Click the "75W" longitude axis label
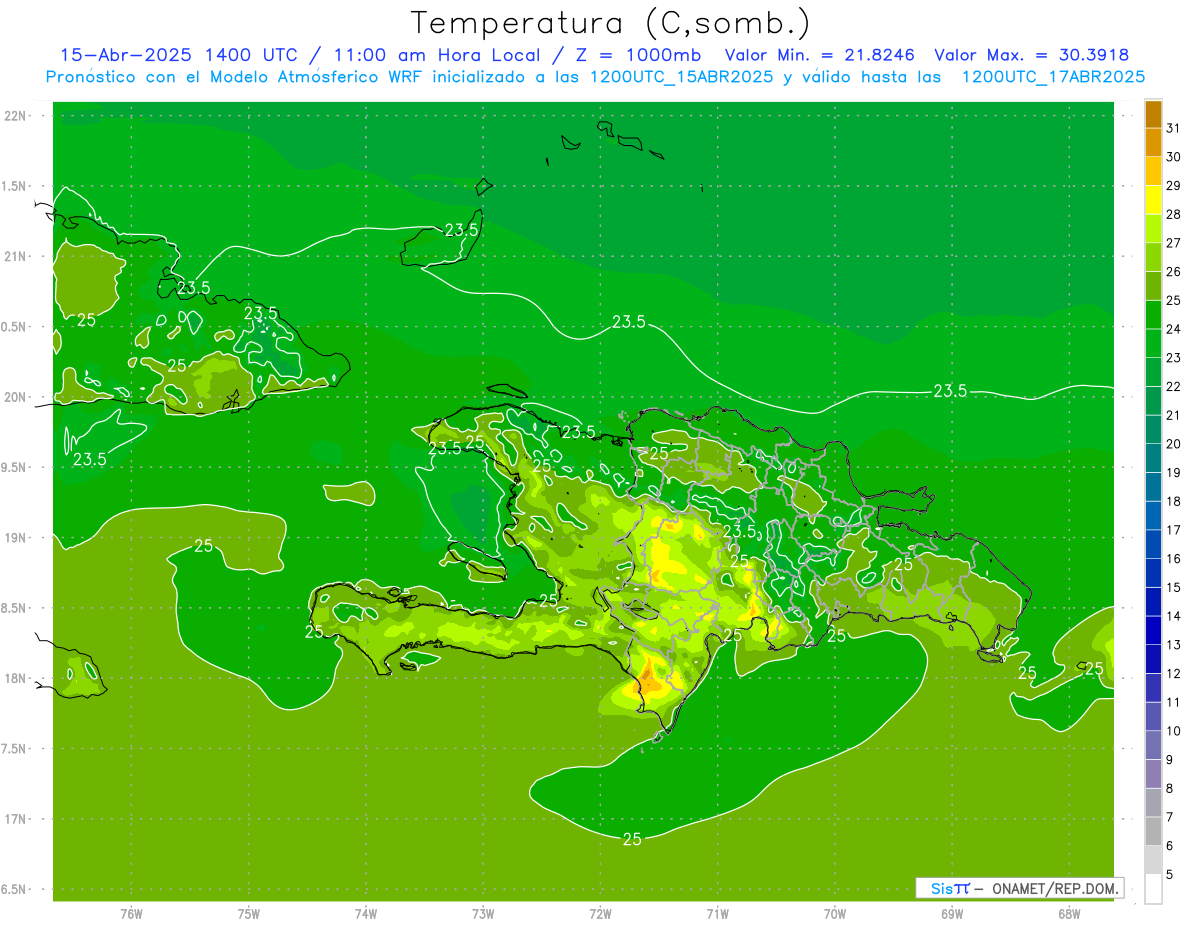 tap(248, 913)
